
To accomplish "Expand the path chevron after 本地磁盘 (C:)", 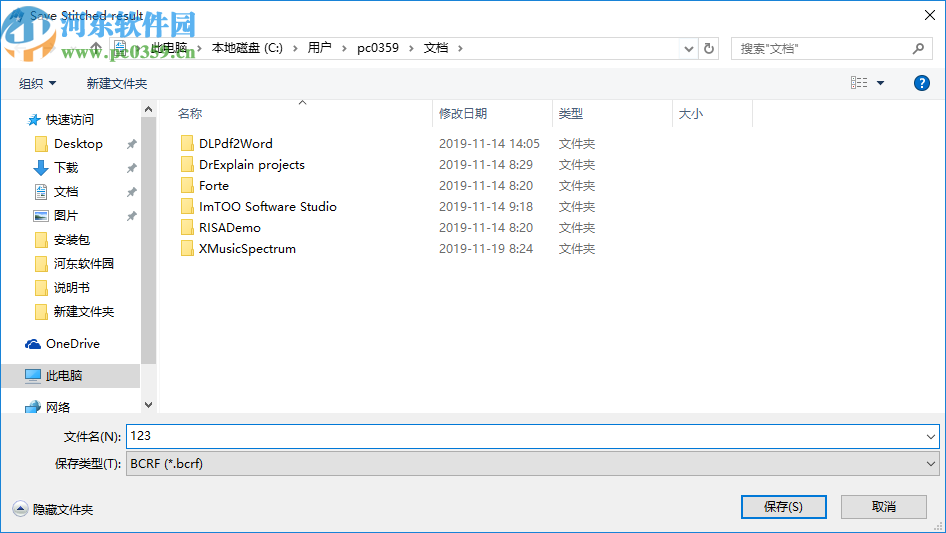I will [x=295, y=48].
